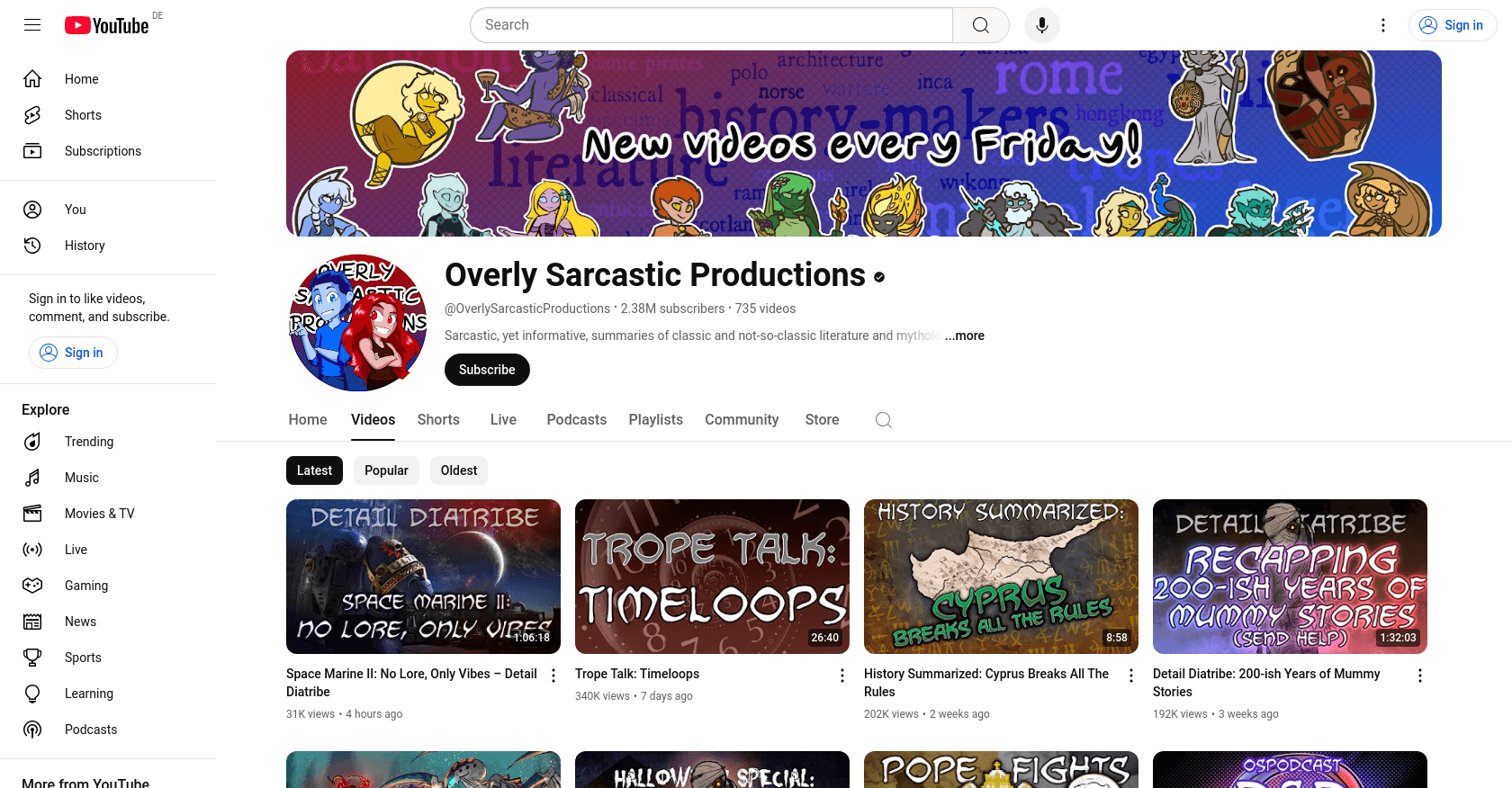Switch to the Community tab
1512x788 pixels.
[x=742, y=420]
